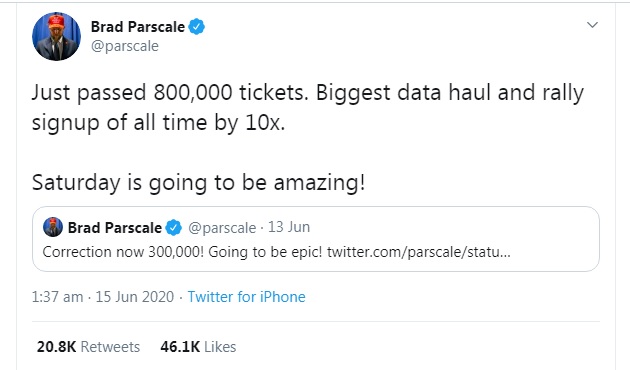Viewport: 630px width, 370px height.
Task: Open the 13 Jun date link
Action: pos(289,227)
